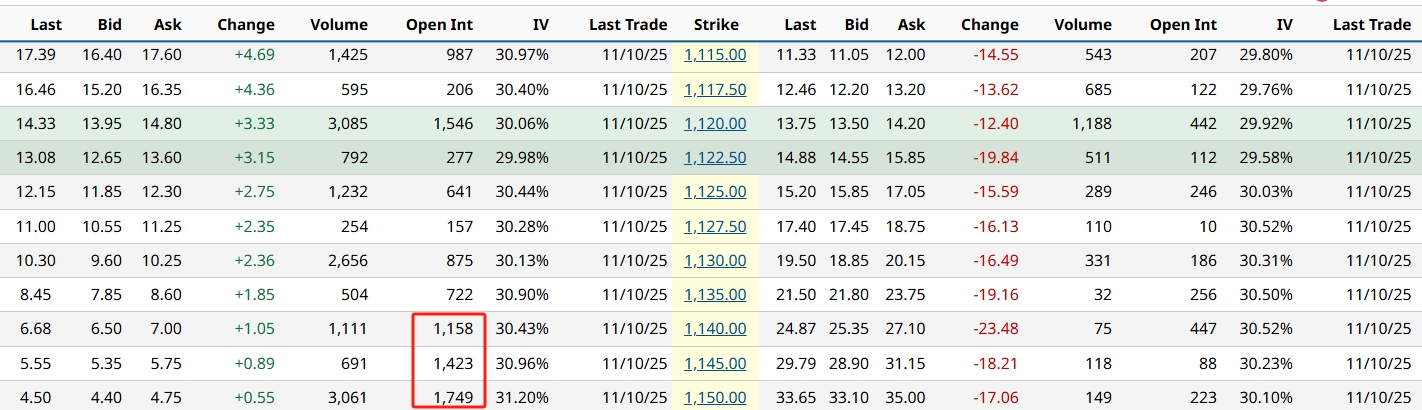Open strike 1,140.00 link
1422x410 pixels.
pyautogui.click(x=715, y=329)
